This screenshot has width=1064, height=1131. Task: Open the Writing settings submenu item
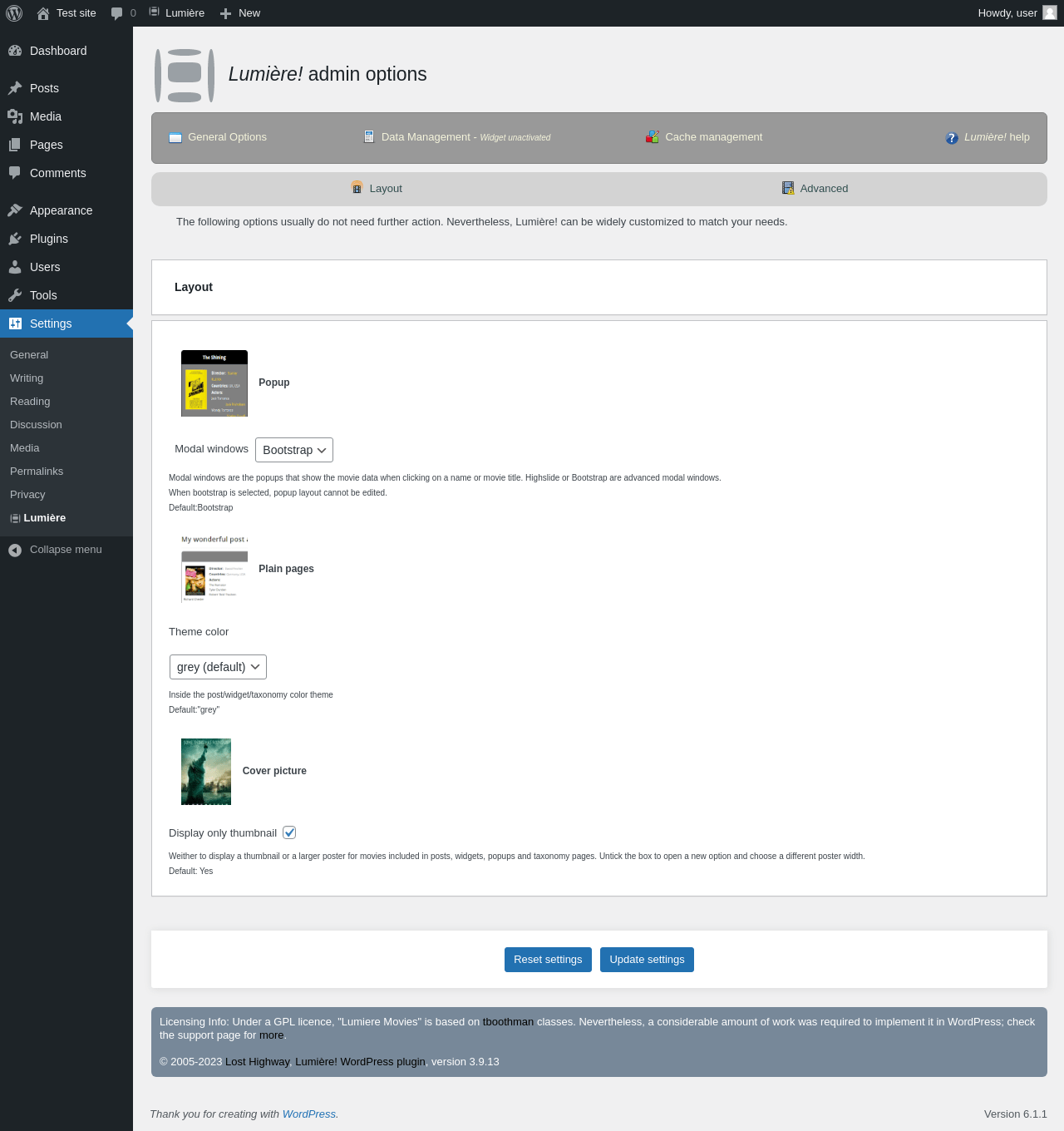(x=27, y=378)
